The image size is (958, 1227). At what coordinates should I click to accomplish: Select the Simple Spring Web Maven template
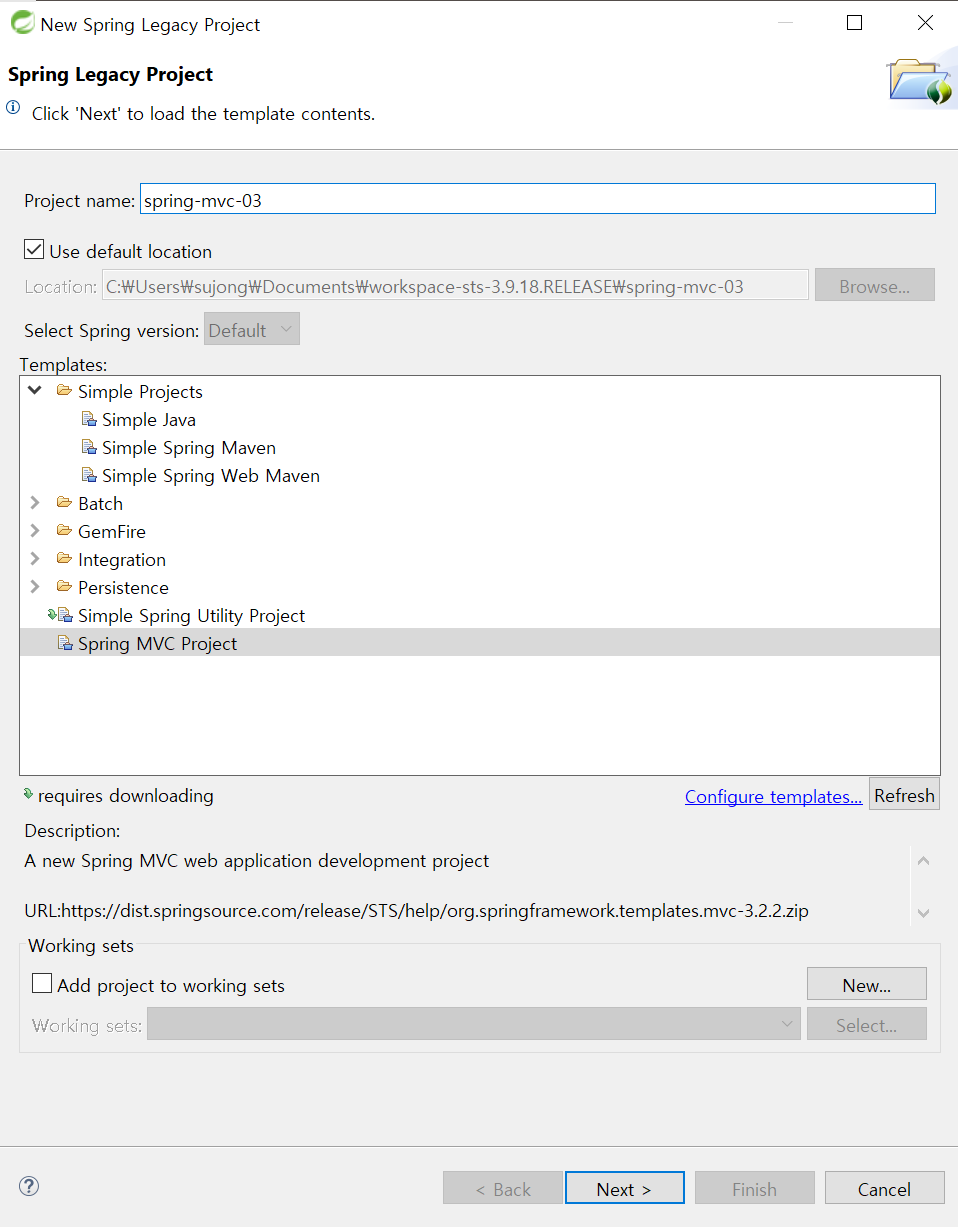click(x=211, y=476)
